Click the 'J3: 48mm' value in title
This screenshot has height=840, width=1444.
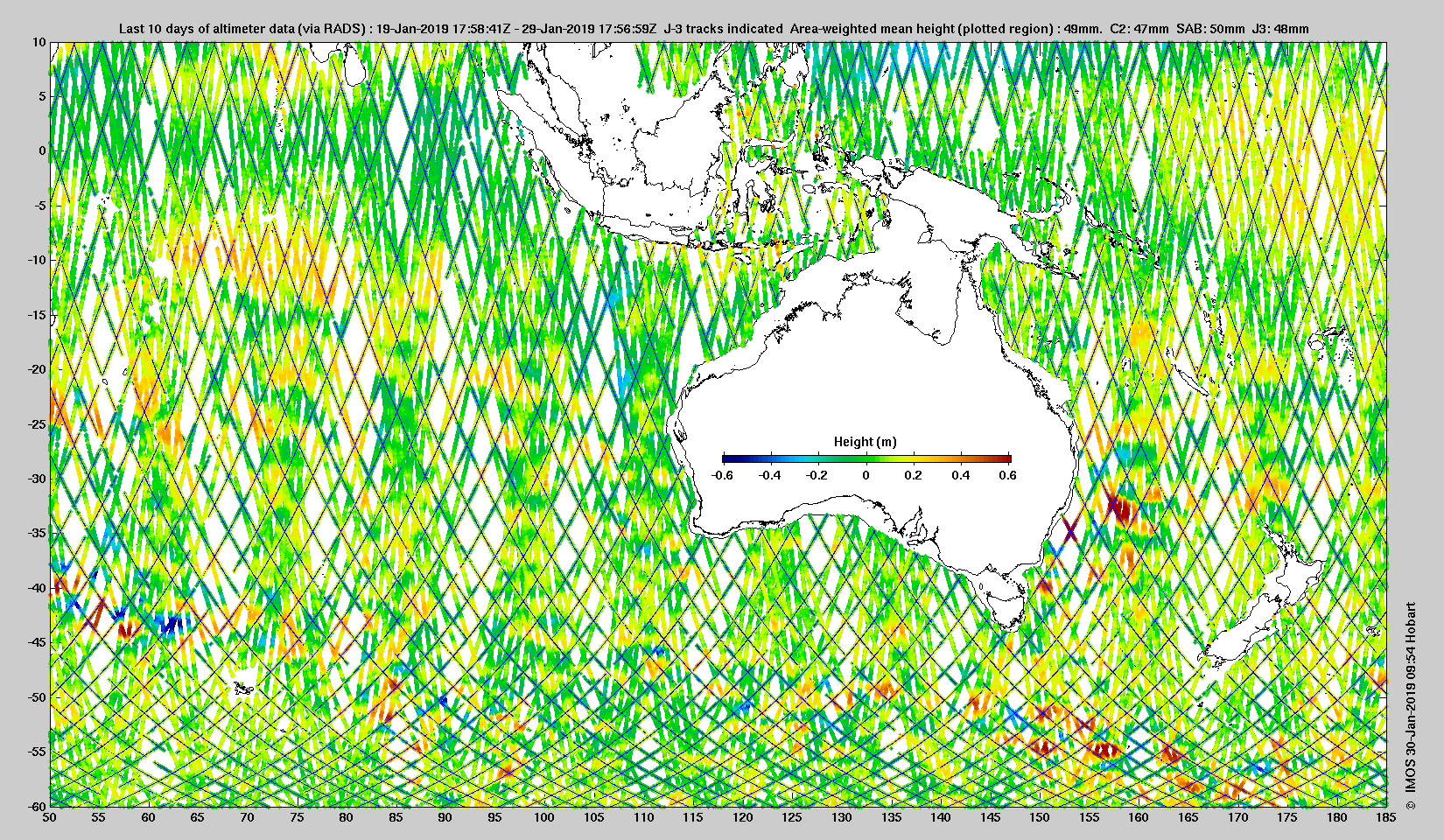(x=1280, y=29)
